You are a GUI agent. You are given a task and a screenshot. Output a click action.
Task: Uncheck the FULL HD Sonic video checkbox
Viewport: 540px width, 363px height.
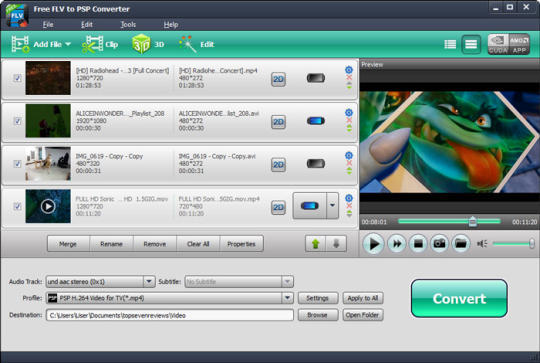click(x=17, y=206)
